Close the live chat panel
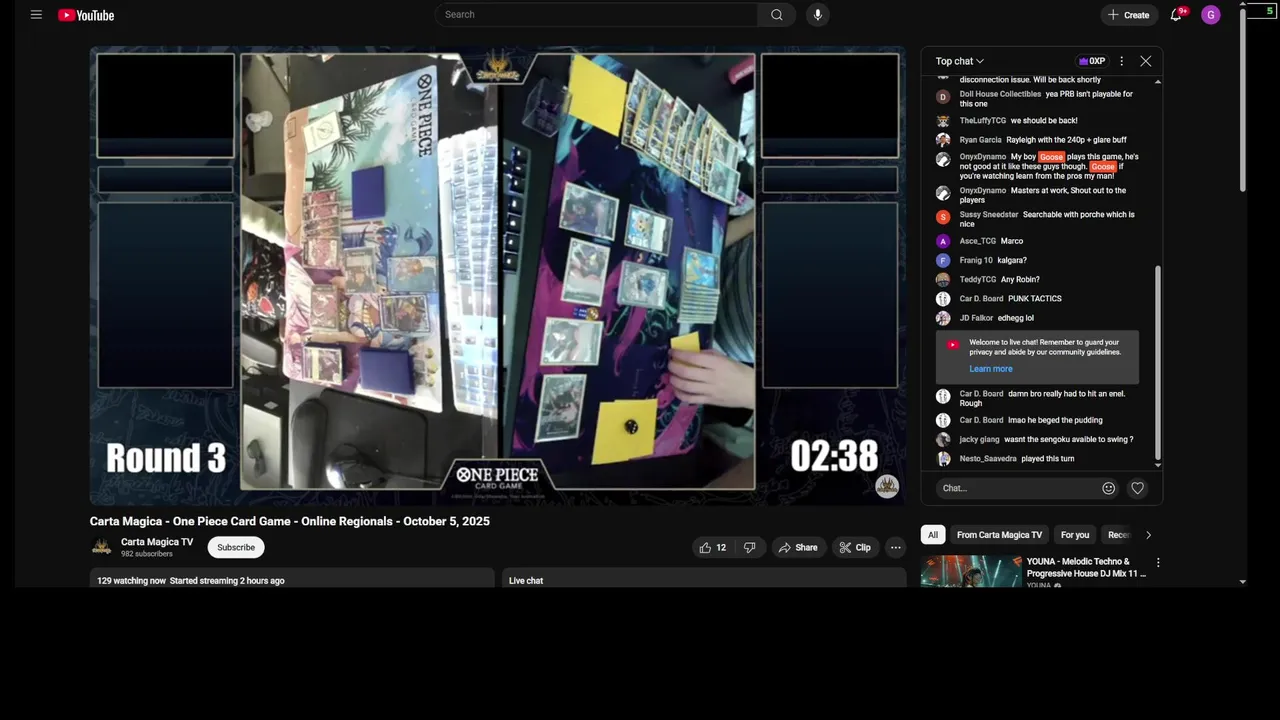The width and height of the screenshot is (1280, 720). tap(1146, 61)
